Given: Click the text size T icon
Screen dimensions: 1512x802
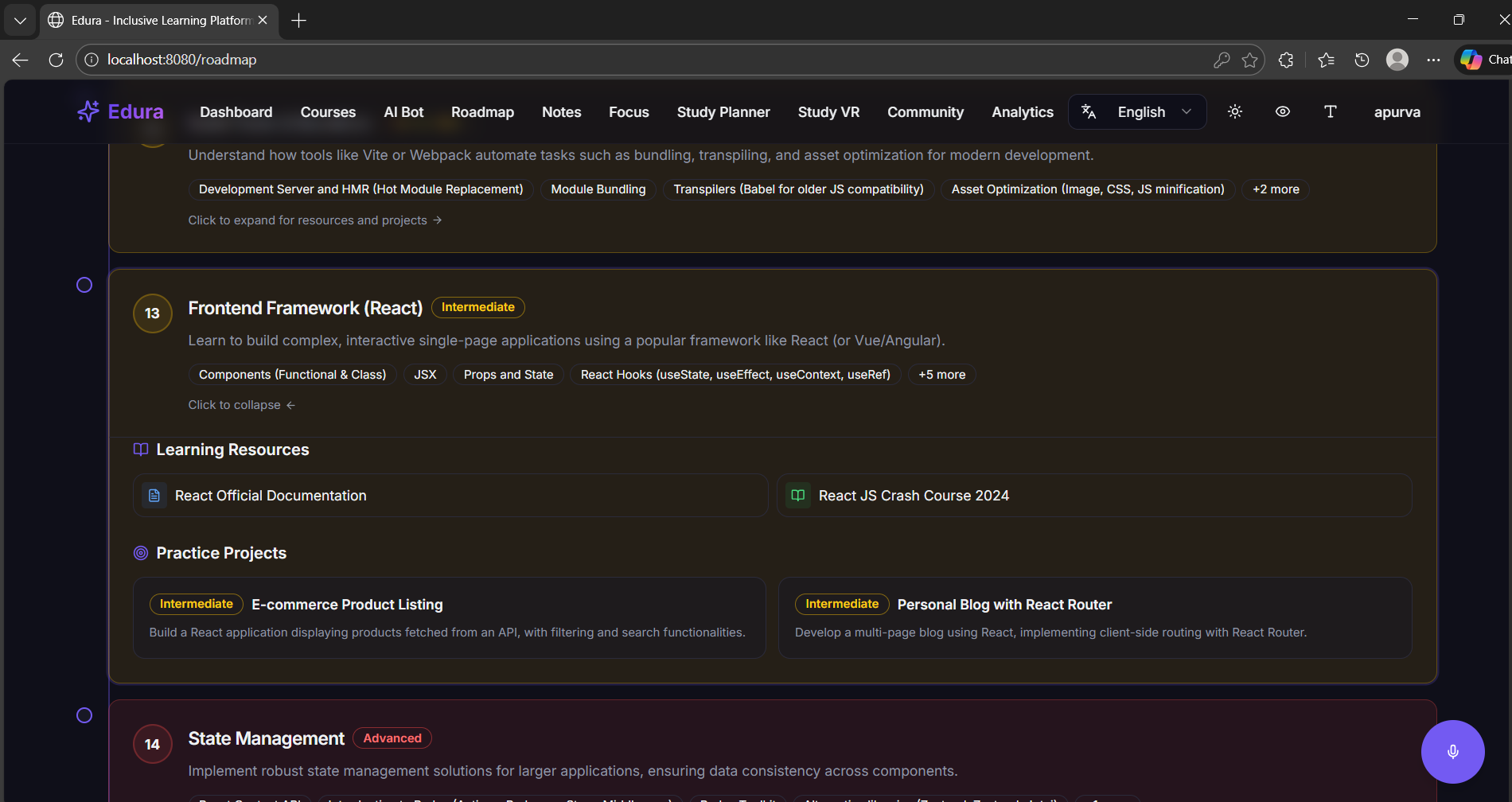Looking at the screenshot, I should pyautogui.click(x=1331, y=111).
